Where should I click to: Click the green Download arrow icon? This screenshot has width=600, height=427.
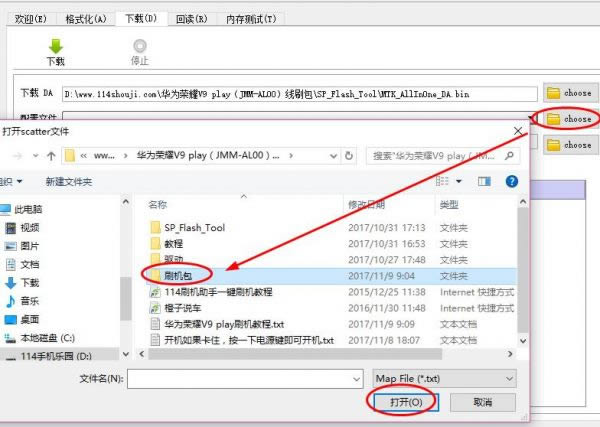(x=55, y=46)
